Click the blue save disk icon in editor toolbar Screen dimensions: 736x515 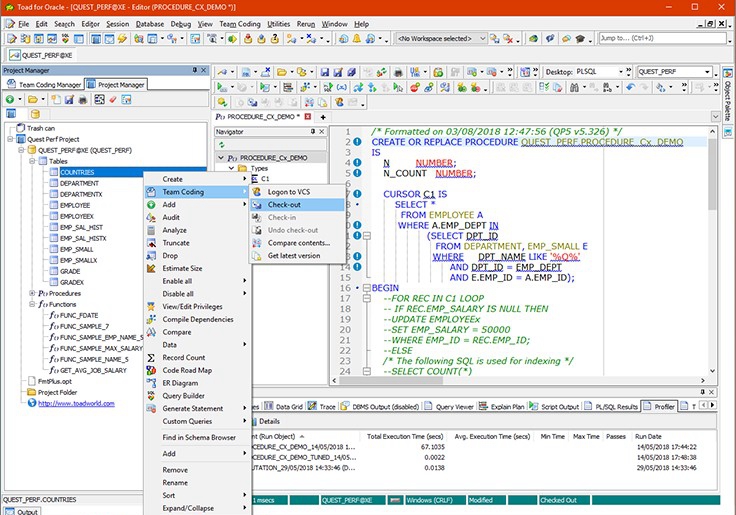(325, 72)
